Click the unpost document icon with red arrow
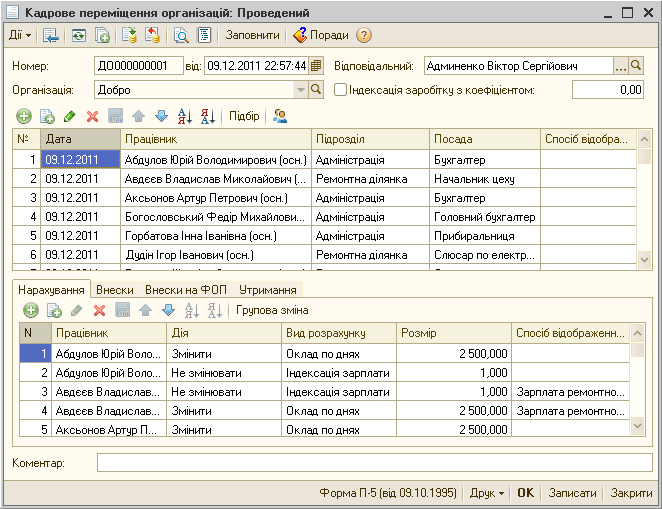Image resolution: width=662 pixels, height=509 pixels. pyautogui.click(x=152, y=35)
